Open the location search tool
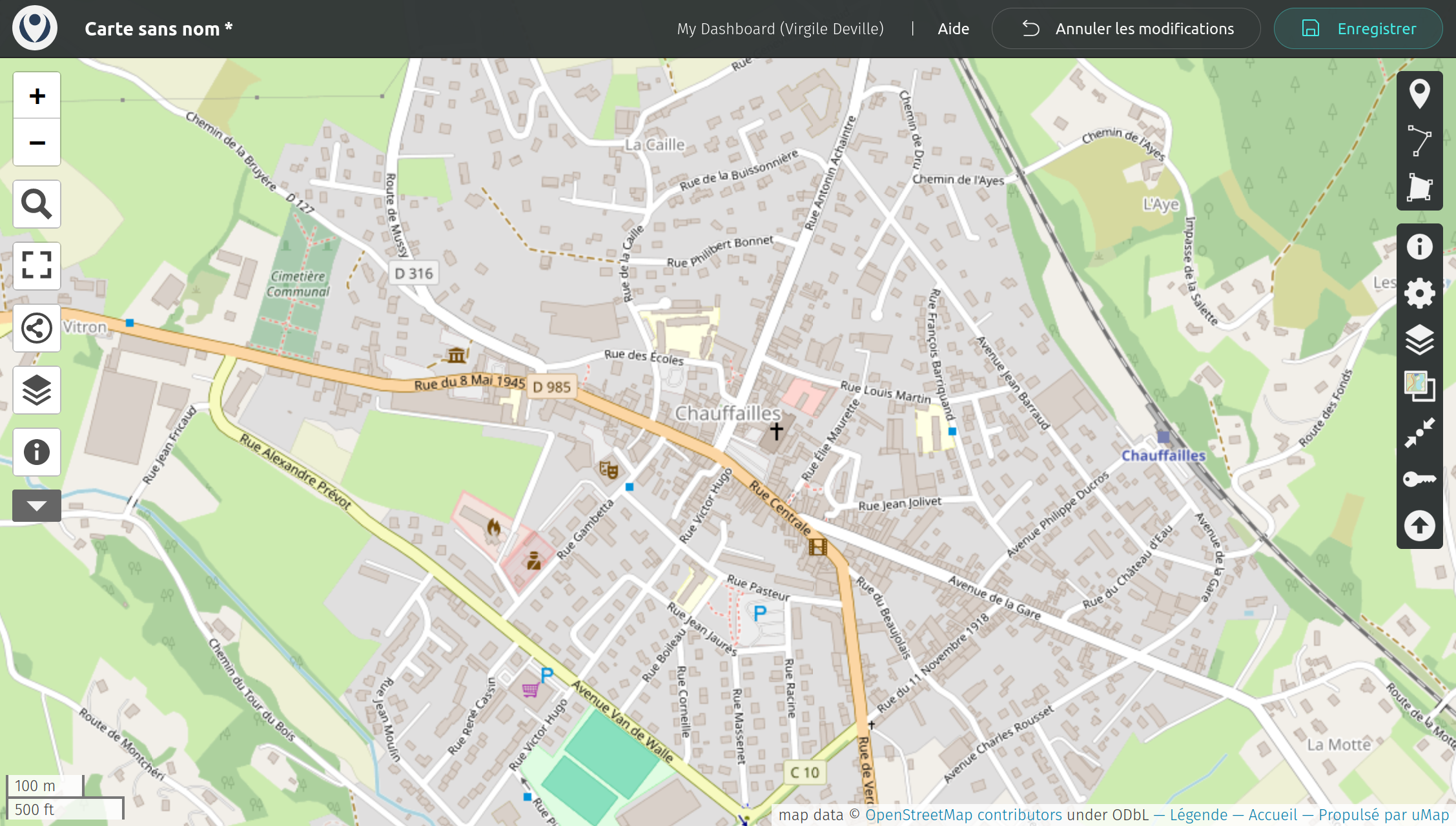The image size is (1456, 826). pyautogui.click(x=37, y=204)
